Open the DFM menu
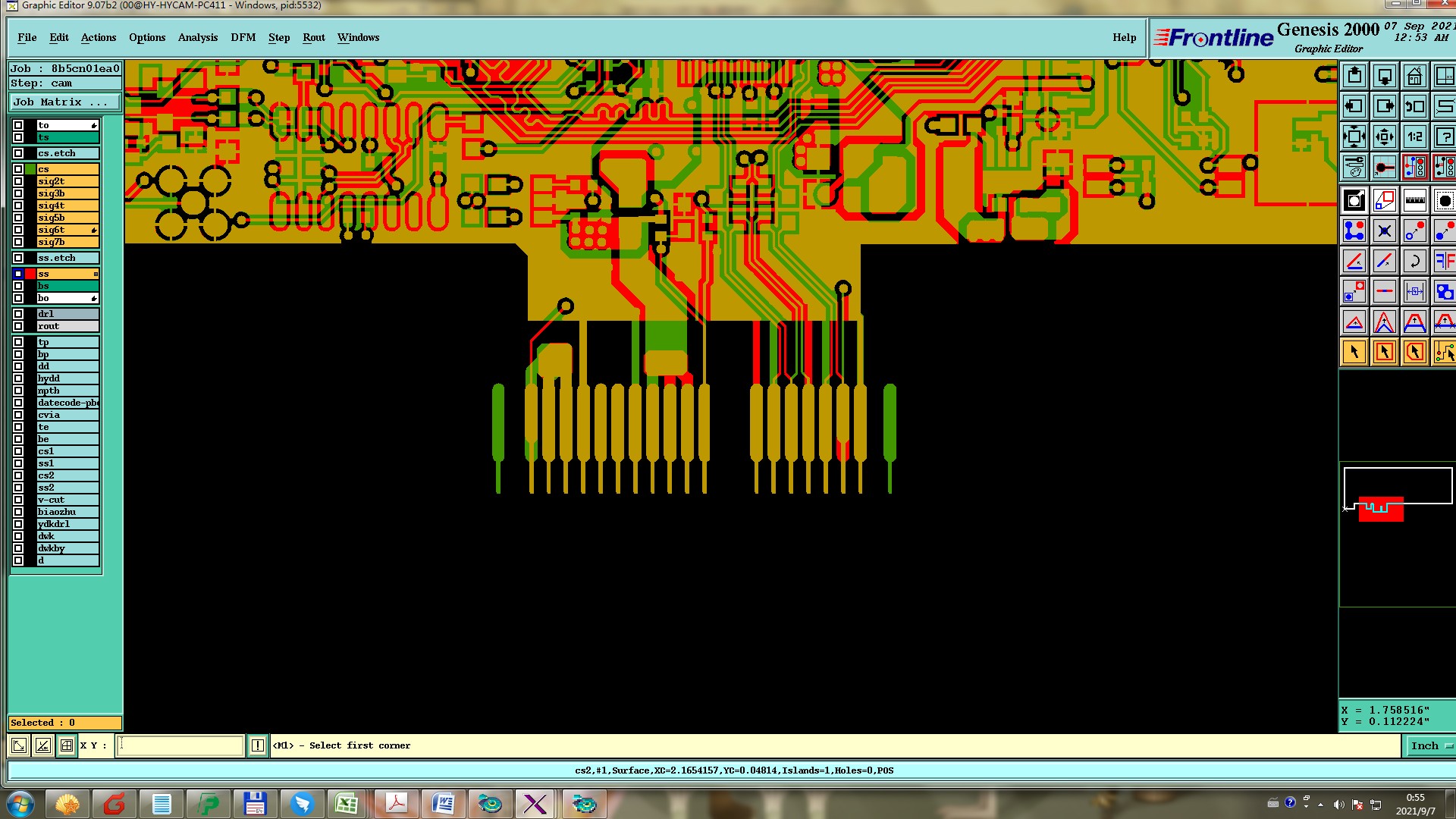1456x819 pixels. (243, 37)
